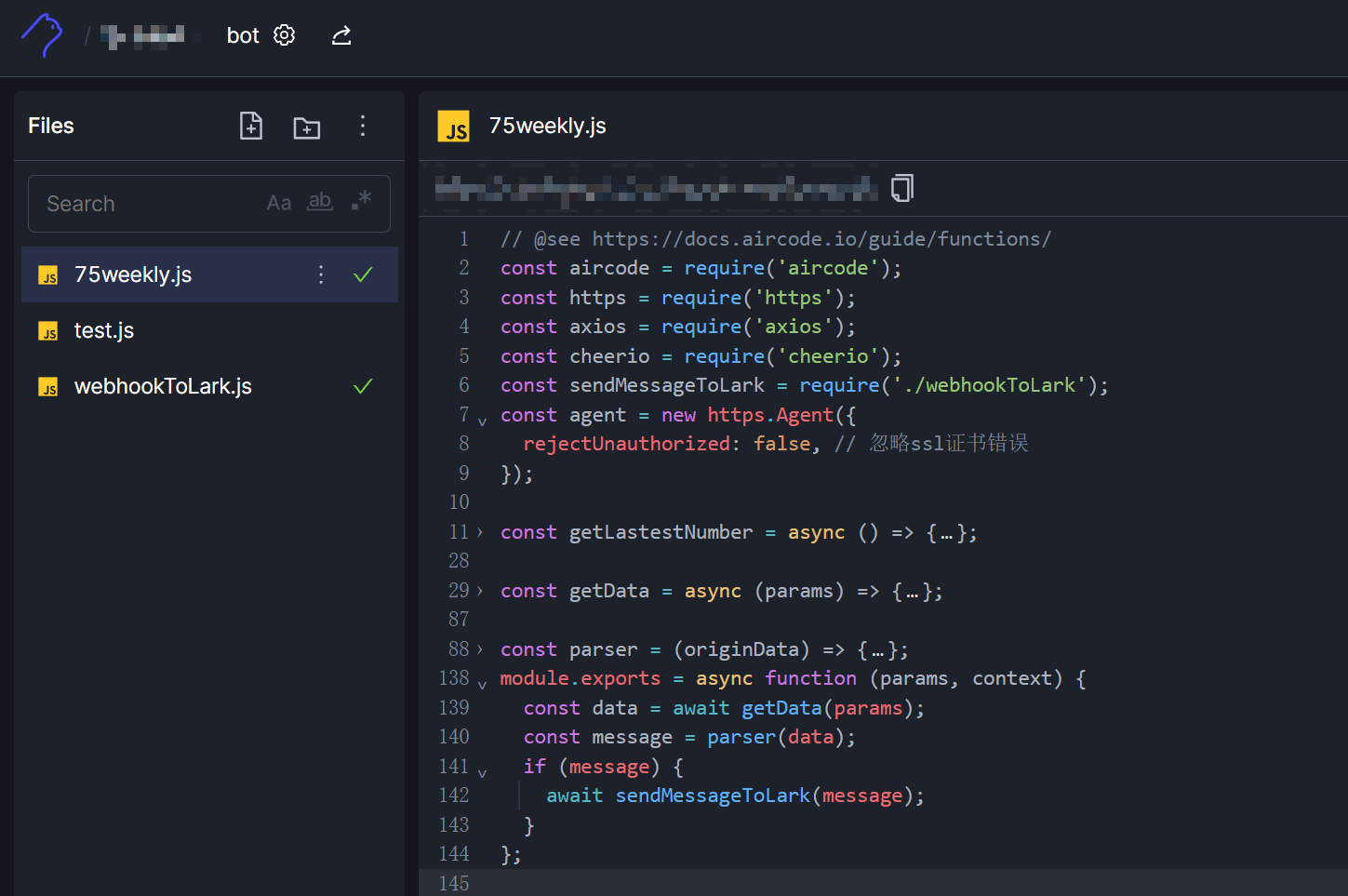
Task: Expand folded parser function at line 88
Action: pyautogui.click(x=480, y=650)
